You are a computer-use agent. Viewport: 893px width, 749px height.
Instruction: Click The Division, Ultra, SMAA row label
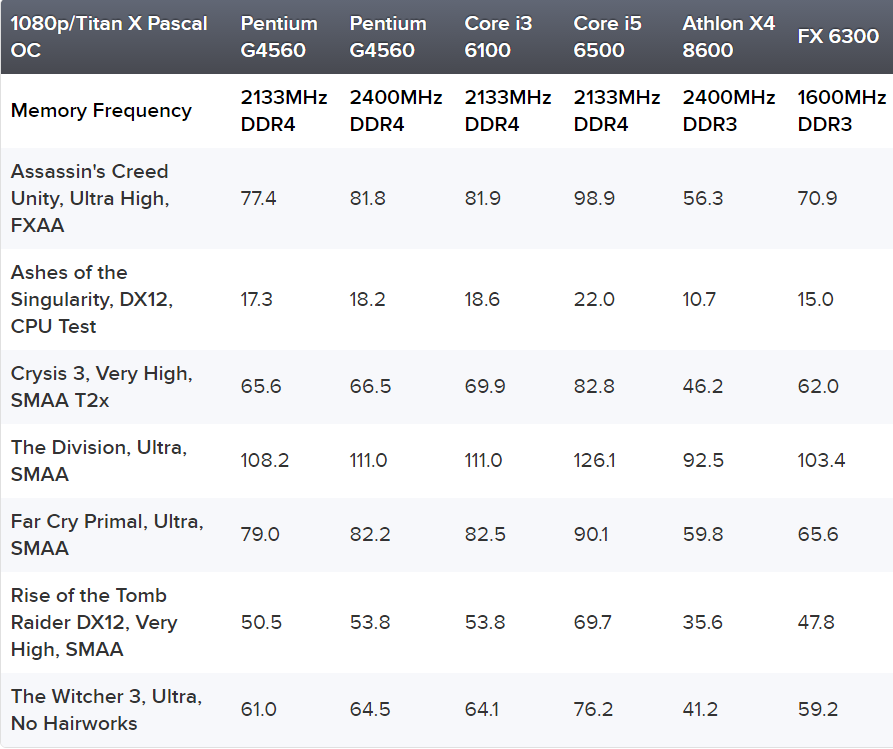pyautogui.click(x=98, y=460)
